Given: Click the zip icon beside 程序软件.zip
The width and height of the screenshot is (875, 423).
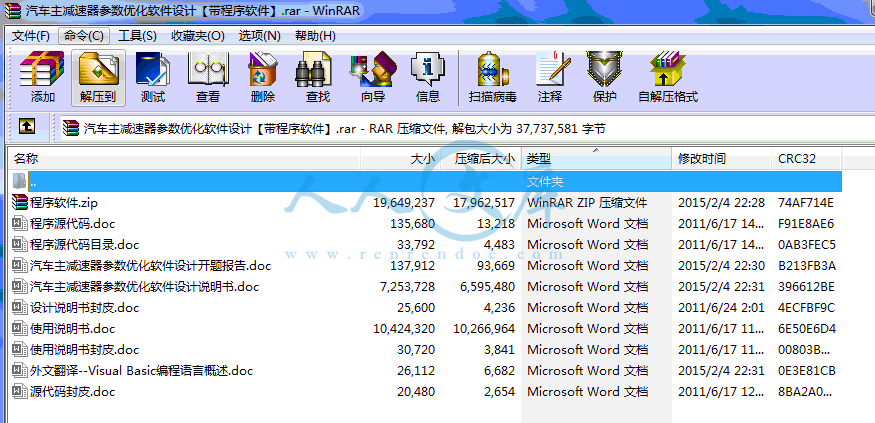Looking at the screenshot, I should click(20, 203).
